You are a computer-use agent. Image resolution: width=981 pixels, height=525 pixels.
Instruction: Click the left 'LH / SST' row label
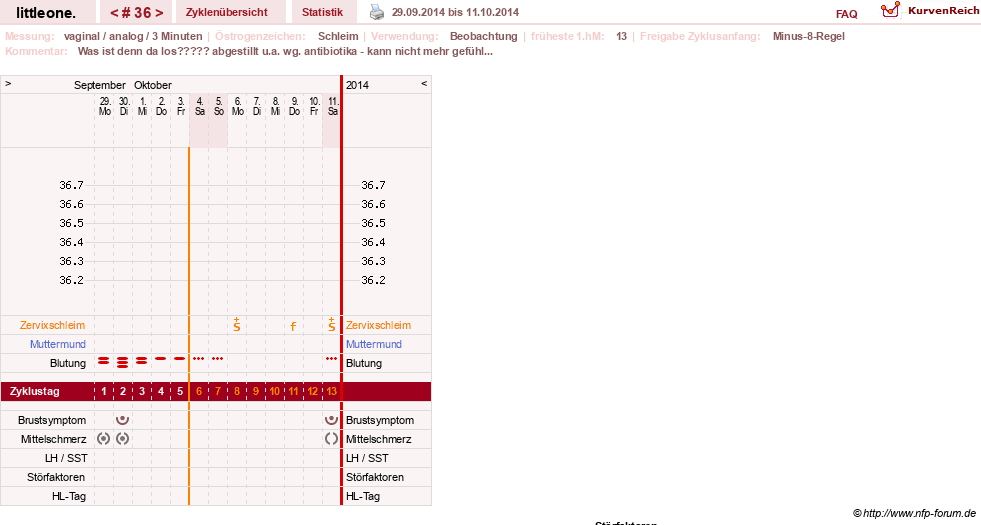(66, 458)
